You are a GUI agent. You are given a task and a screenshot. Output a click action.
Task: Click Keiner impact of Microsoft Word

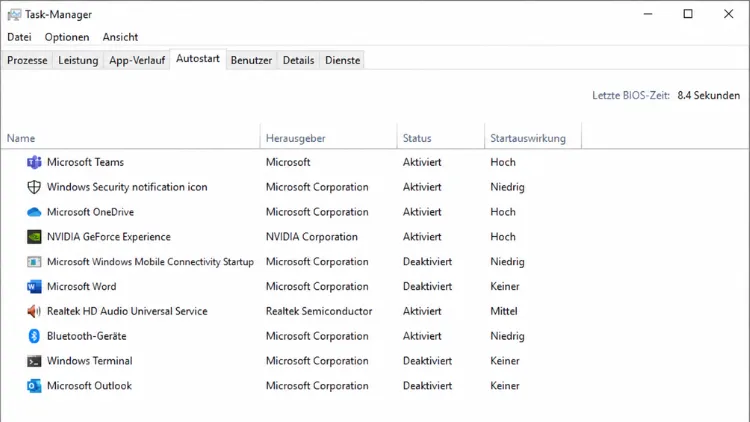point(505,287)
